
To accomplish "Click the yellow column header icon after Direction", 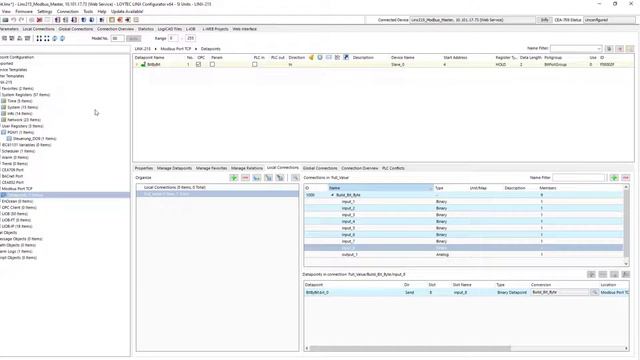I will point(311,58).
